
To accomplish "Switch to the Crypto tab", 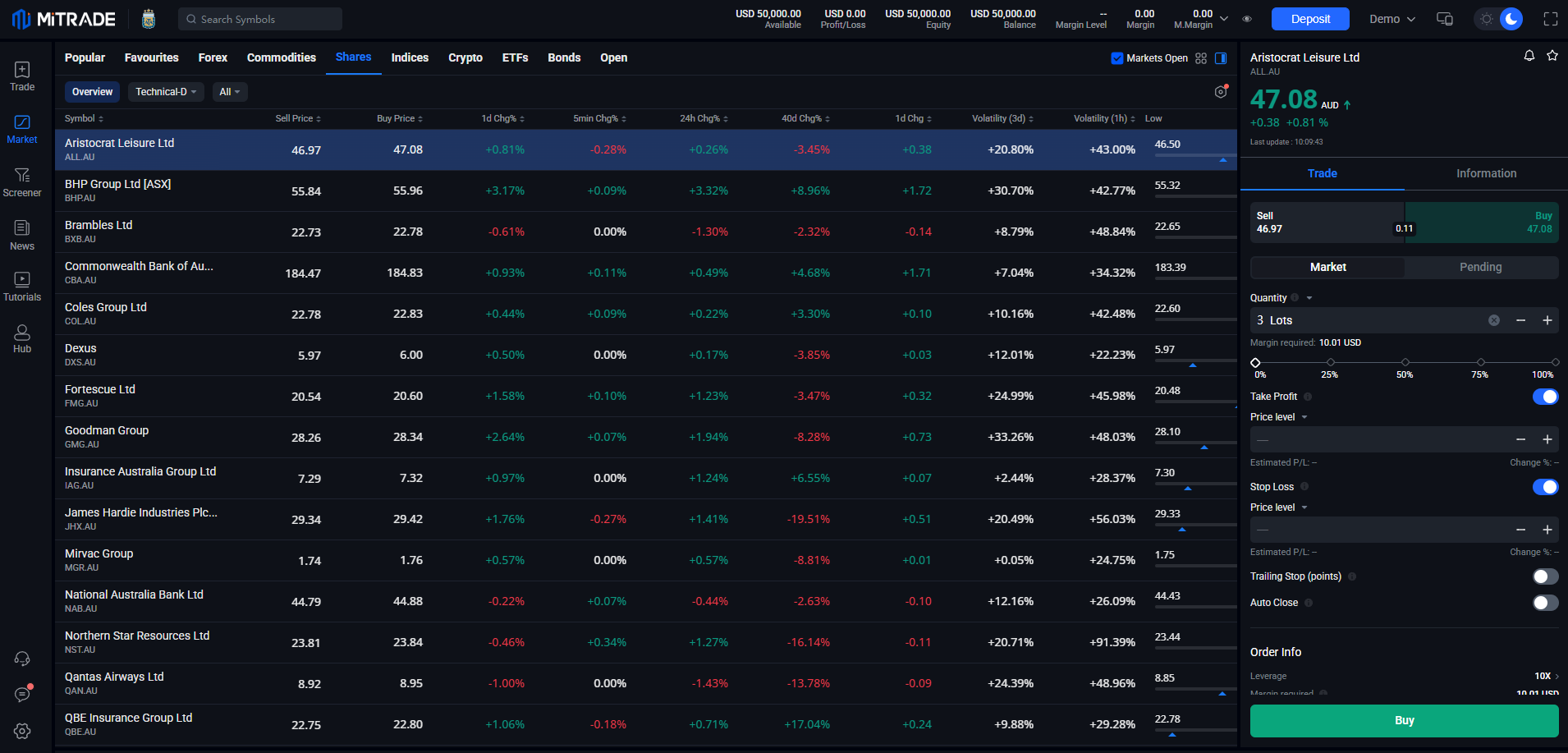I will pyautogui.click(x=465, y=57).
